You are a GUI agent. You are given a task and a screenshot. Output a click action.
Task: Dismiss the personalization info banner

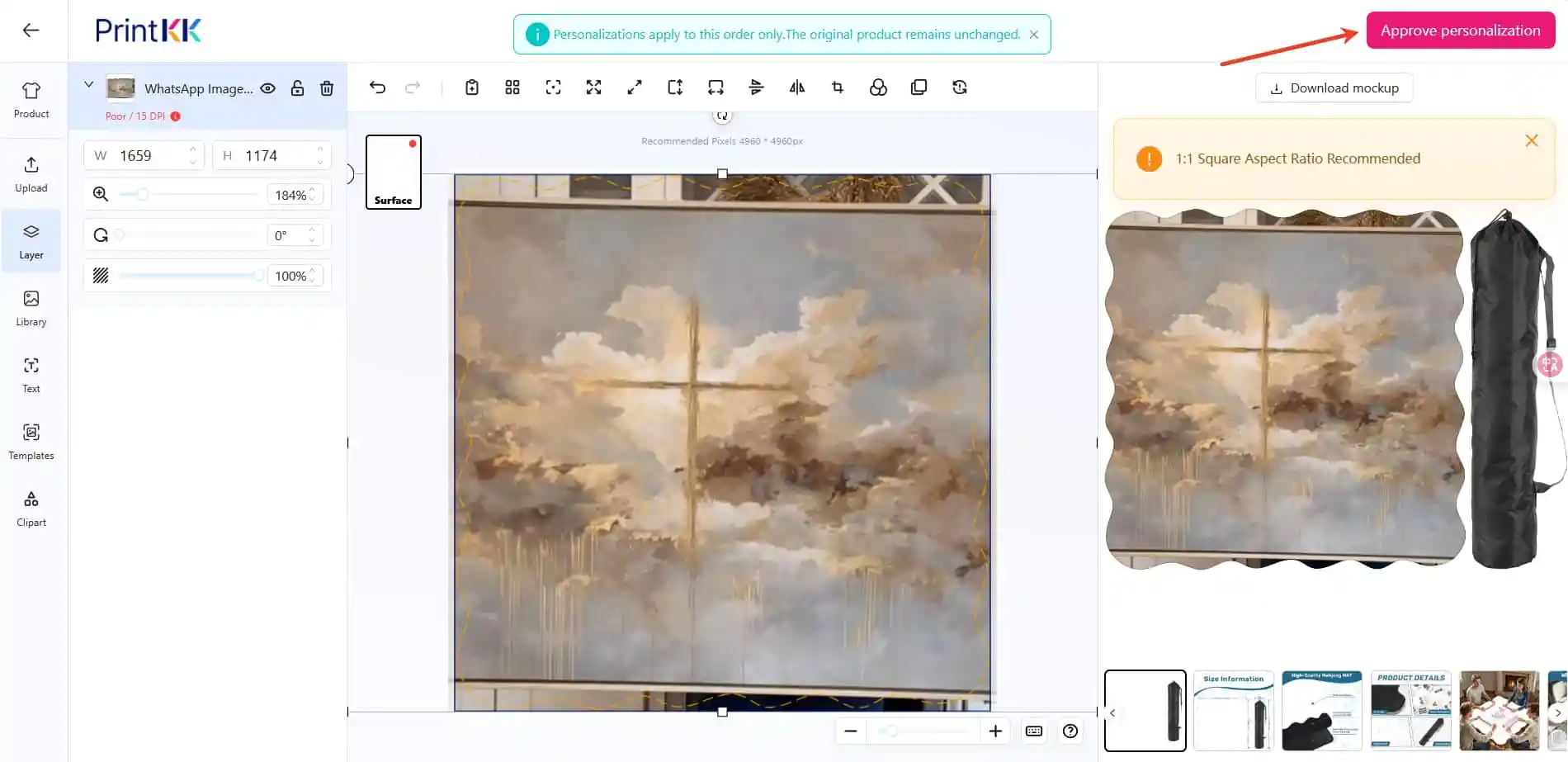1033,35
